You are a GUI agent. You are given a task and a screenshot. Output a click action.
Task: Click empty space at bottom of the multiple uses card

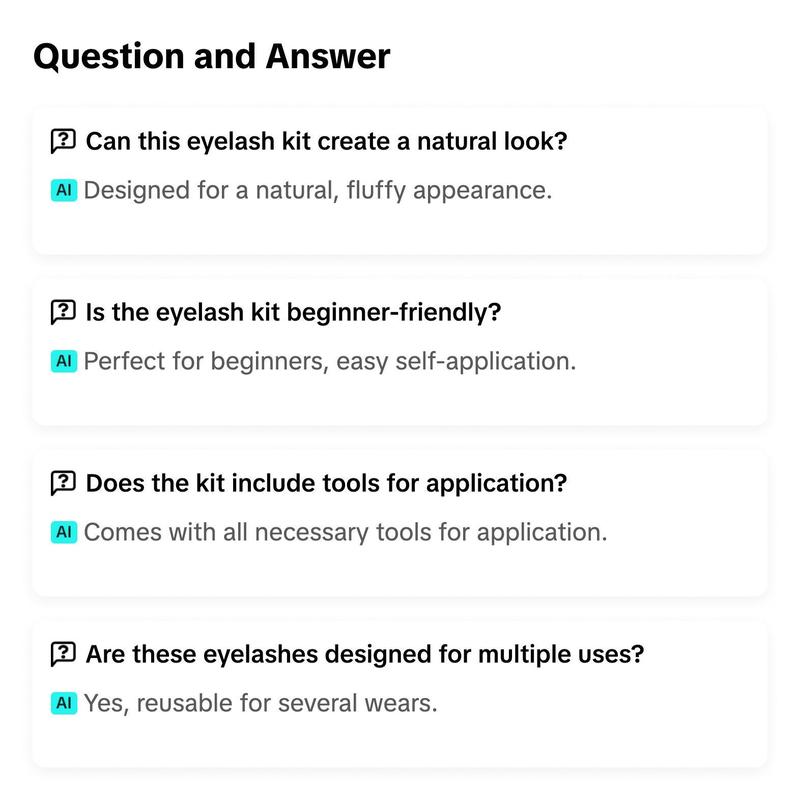click(x=400, y=745)
